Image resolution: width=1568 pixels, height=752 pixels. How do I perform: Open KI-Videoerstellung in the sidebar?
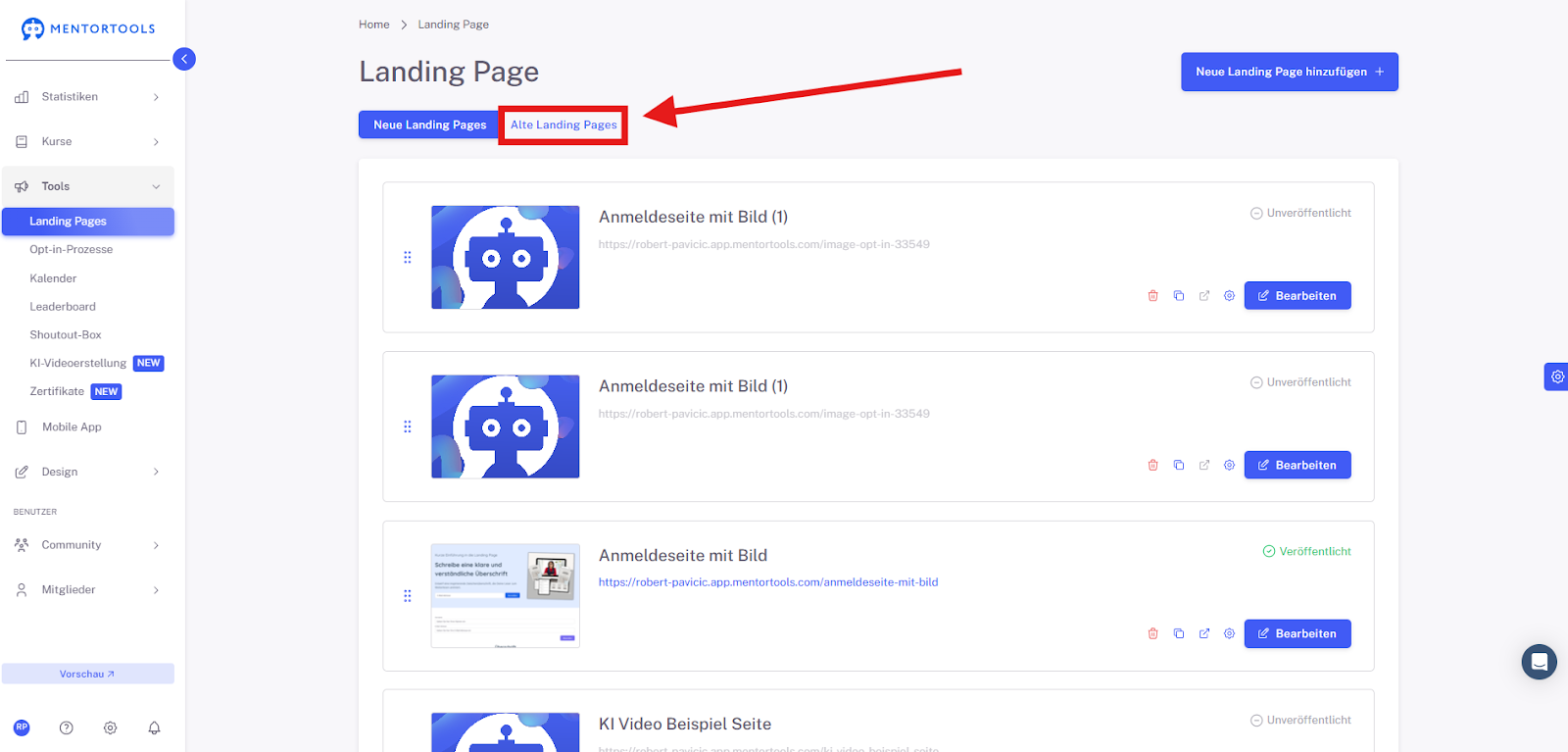(78, 364)
